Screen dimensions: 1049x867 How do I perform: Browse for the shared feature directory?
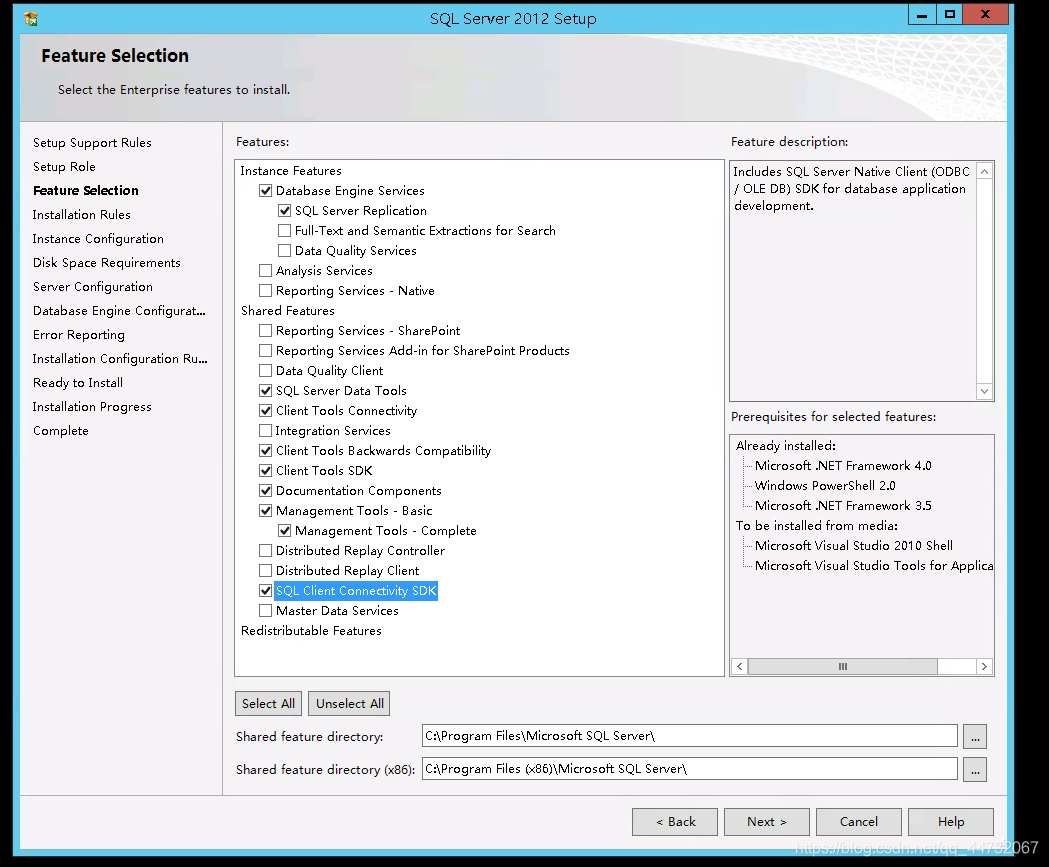pyautogui.click(x=975, y=737)
